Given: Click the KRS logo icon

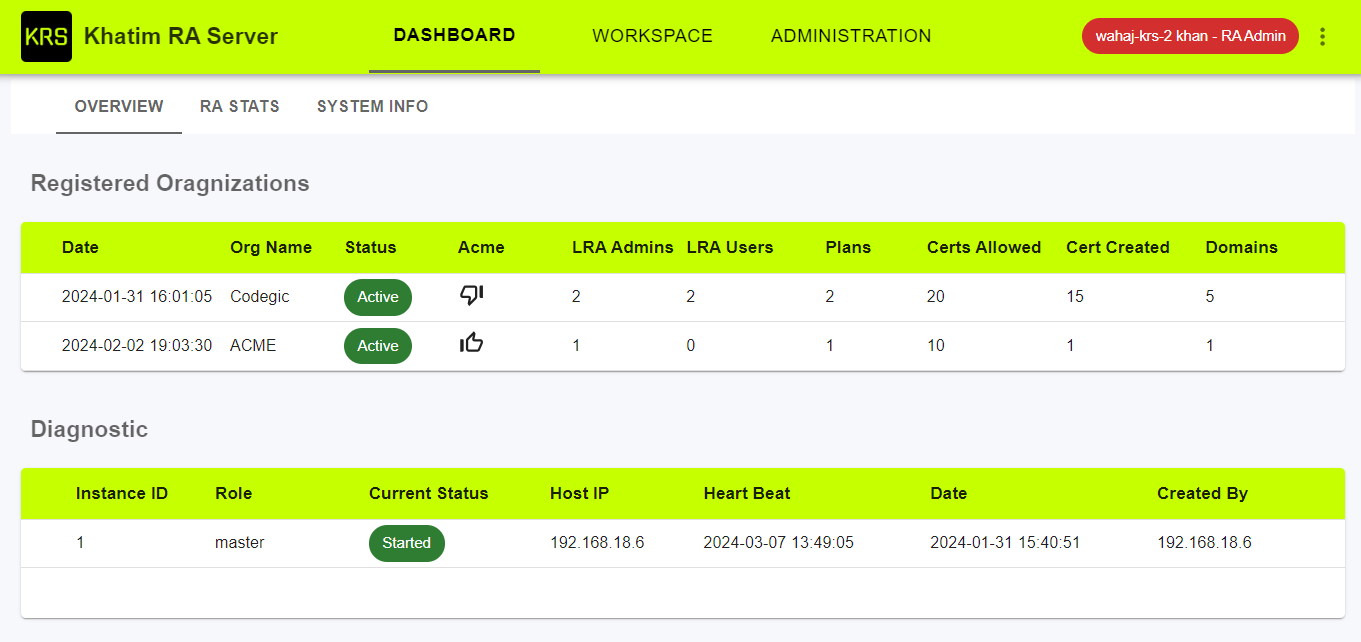Looking at the screenshot, I should point(46,37).
